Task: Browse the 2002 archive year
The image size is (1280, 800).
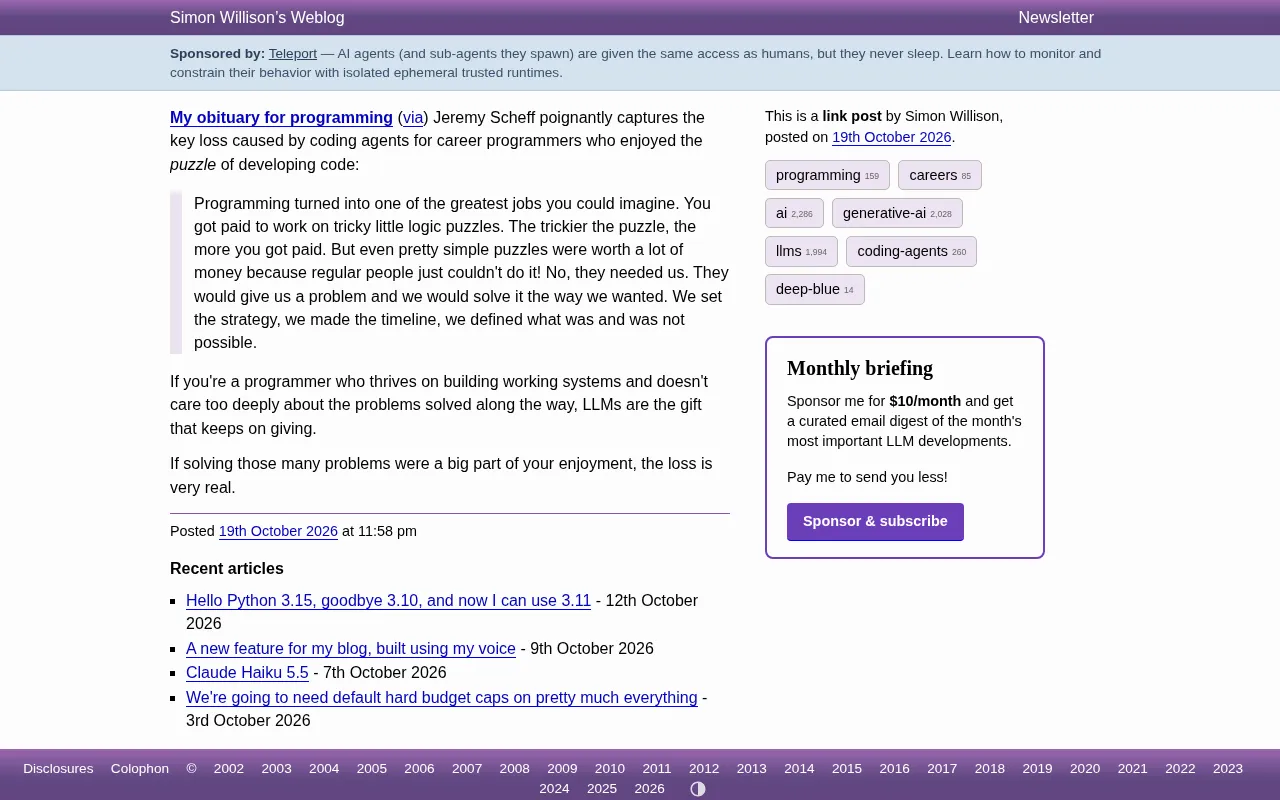Action: [229, 768]
